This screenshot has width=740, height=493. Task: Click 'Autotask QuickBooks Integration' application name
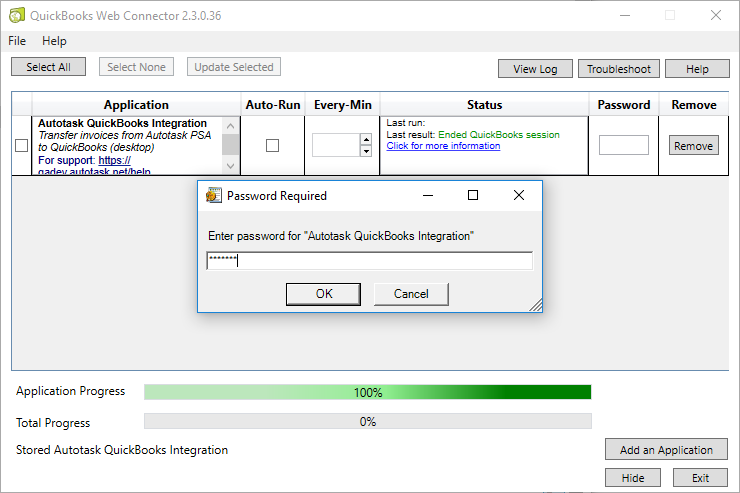click(122, 123)
